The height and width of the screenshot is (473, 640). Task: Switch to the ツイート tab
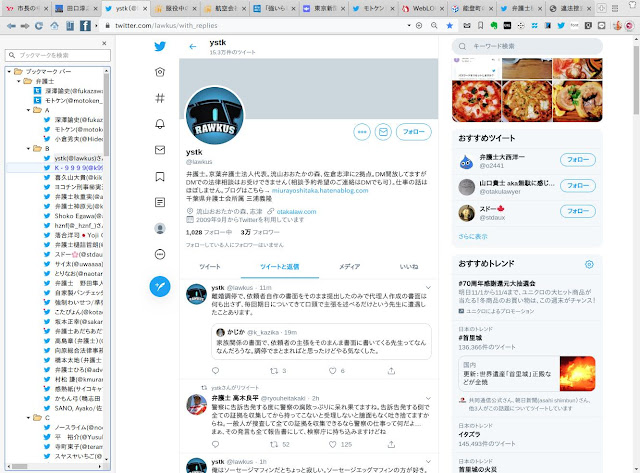(210, 266)
